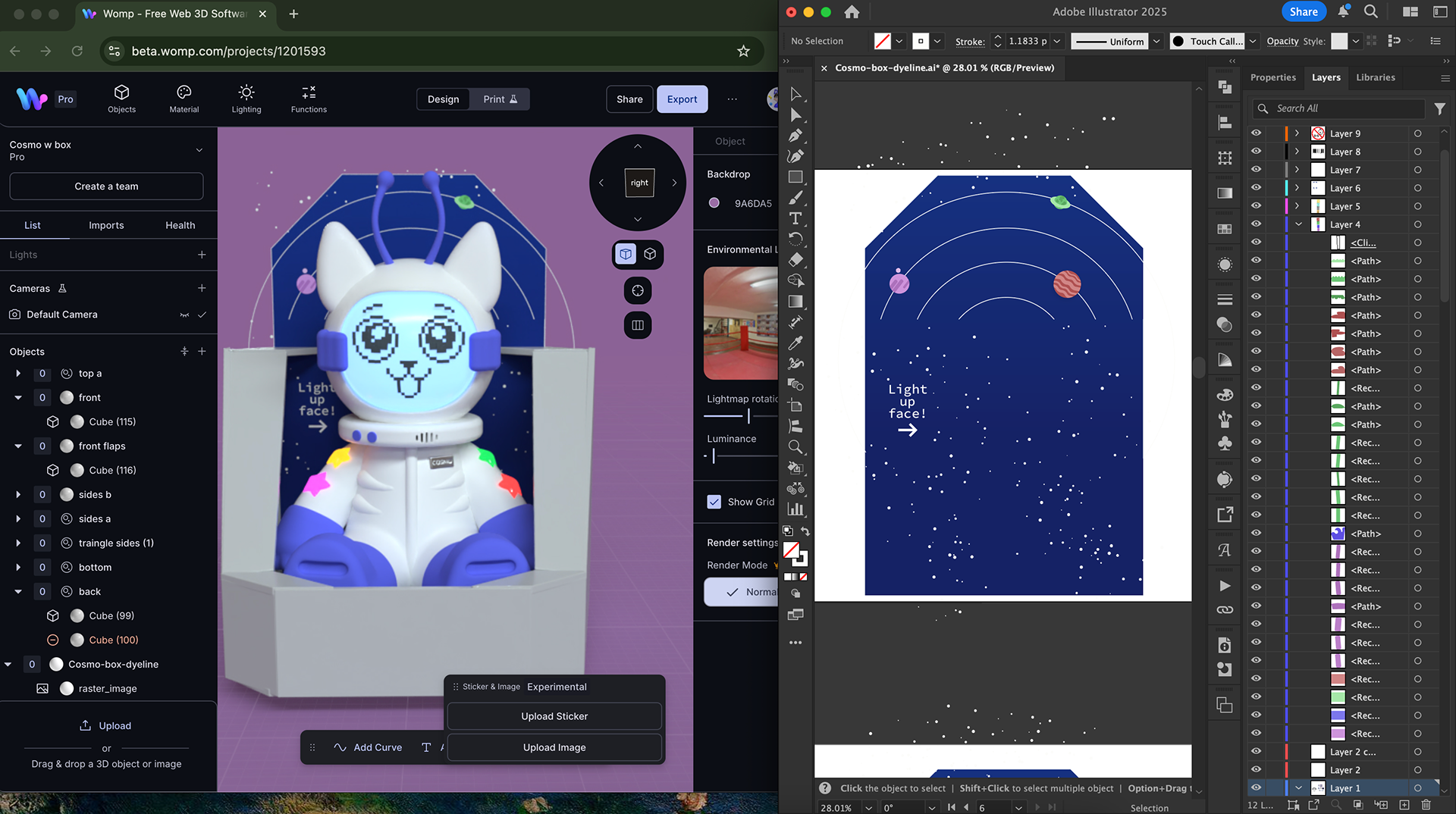The width and height of the screenshot is (1456, 814).
Task: Expand 'traingle sides (1)' group
Action: 18,543
